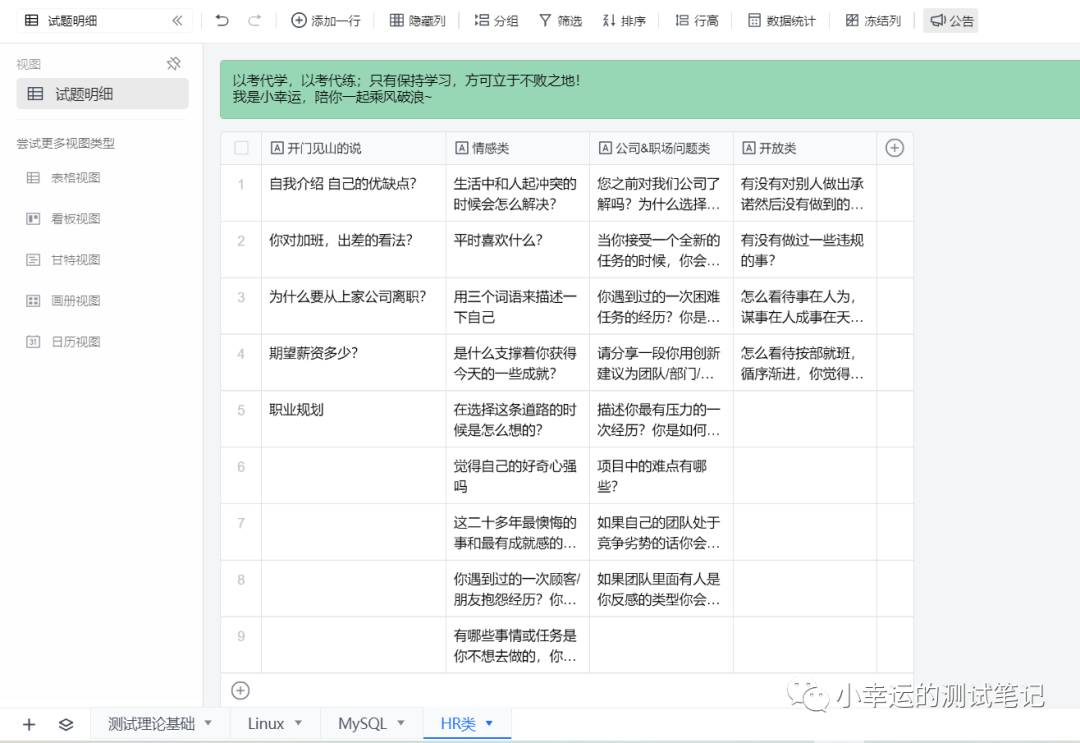
Task: Select cell 平时喜欢什么?
Action: 517,249
